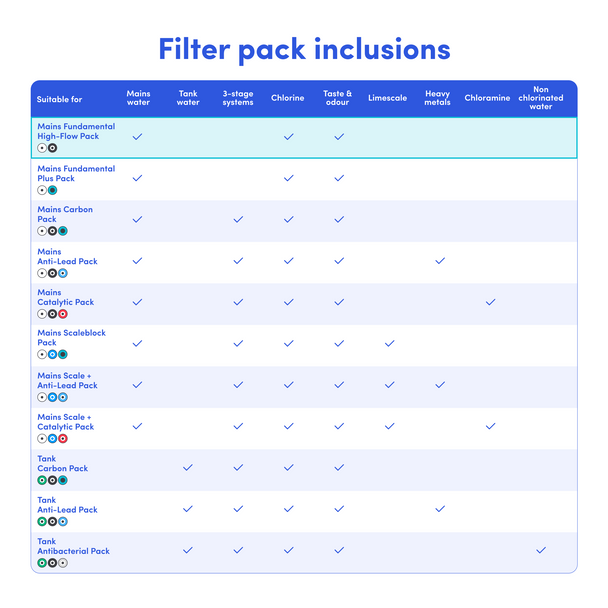Click the Taste & odour column header

337,98
